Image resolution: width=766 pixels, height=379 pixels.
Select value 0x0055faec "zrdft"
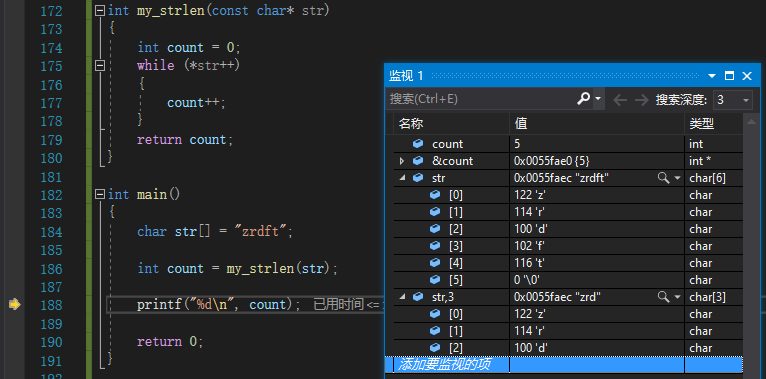(561, 178)
